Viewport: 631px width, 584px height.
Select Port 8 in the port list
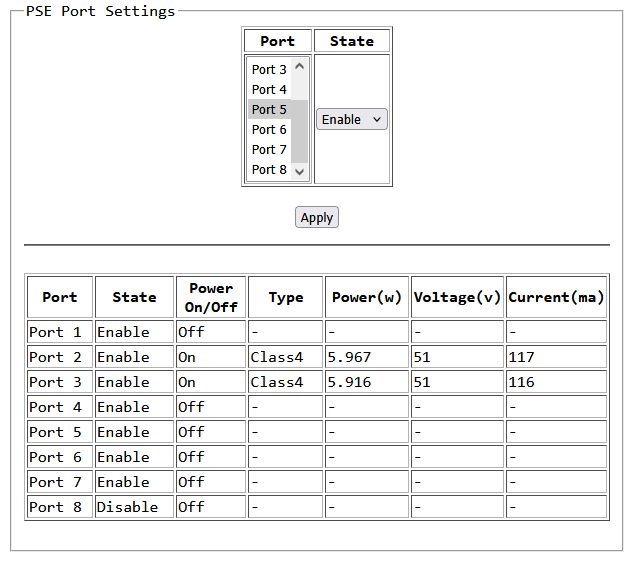269,170
